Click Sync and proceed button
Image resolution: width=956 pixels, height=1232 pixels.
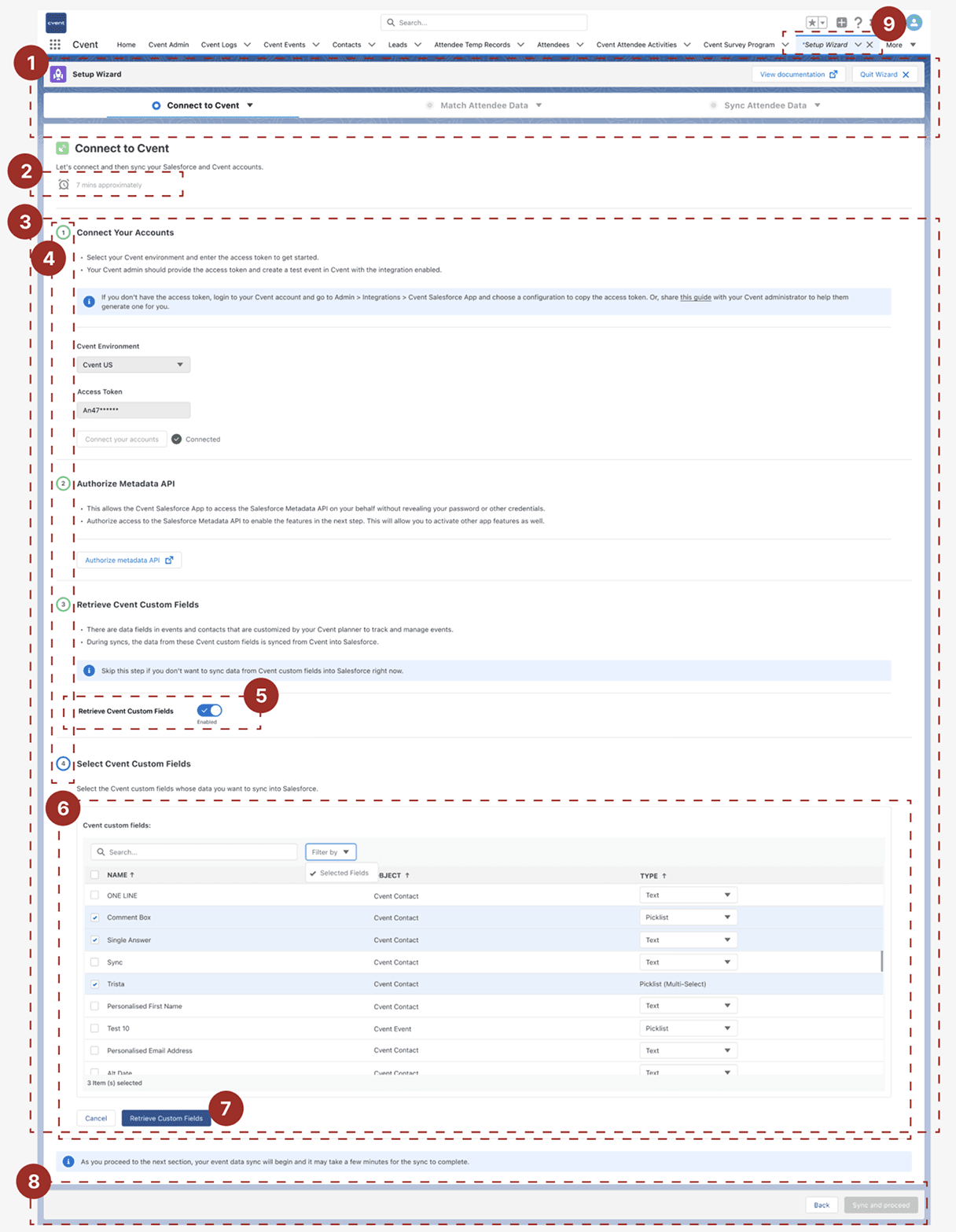tap(881, 1204)
